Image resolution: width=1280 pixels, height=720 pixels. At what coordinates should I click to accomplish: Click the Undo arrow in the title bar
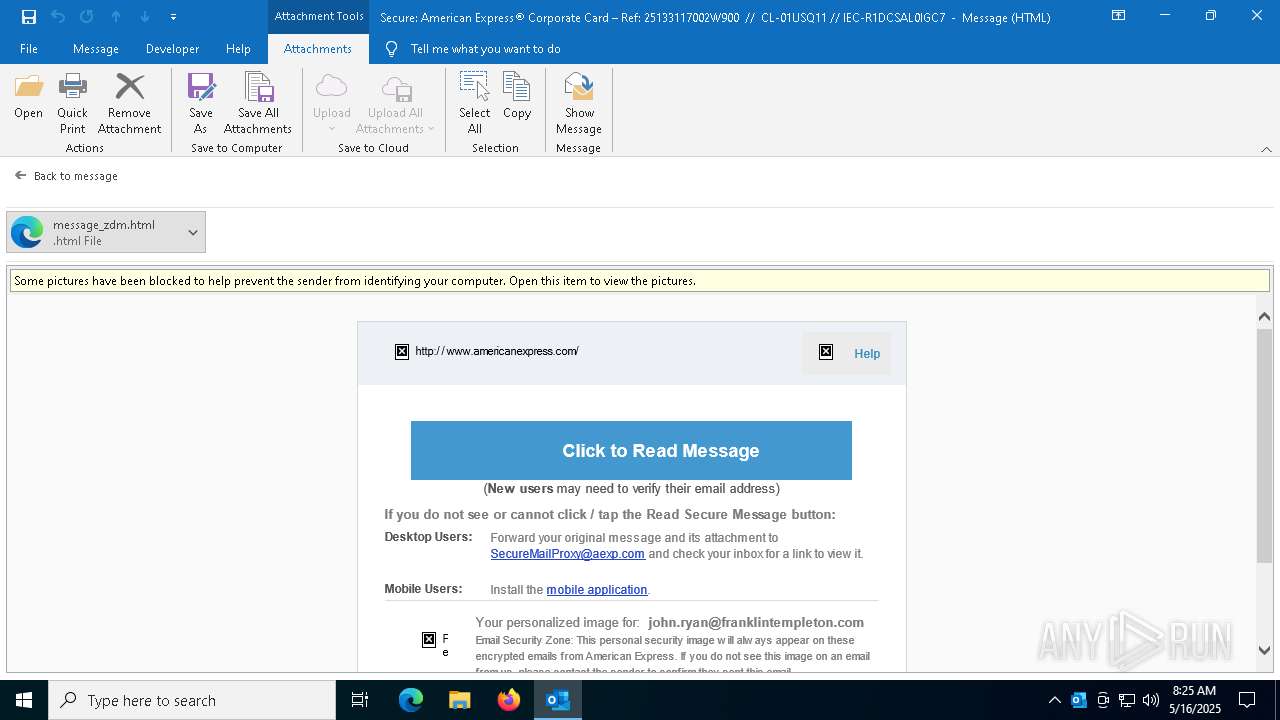coord(58,16)
